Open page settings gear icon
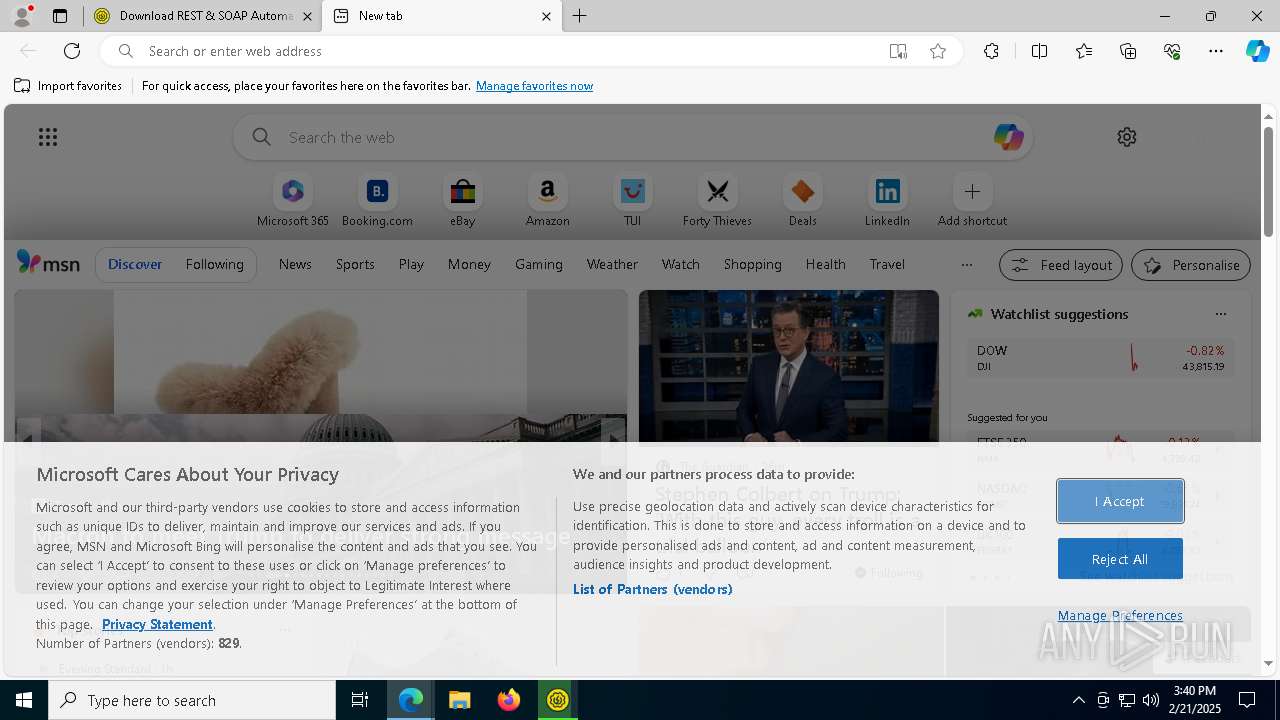This screenshot has width=1280, height=720. pyautogui.click(x=1127, y=137)
